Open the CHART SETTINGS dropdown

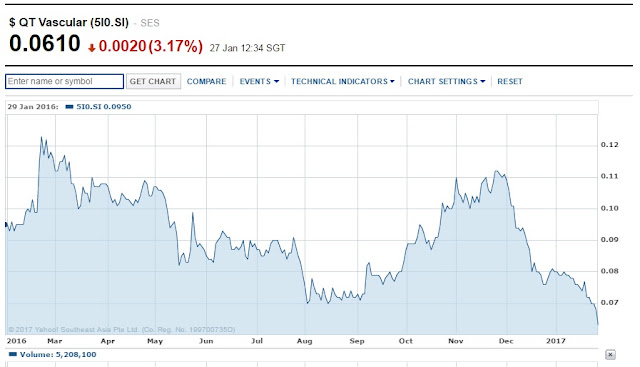[x=447, y=81]
